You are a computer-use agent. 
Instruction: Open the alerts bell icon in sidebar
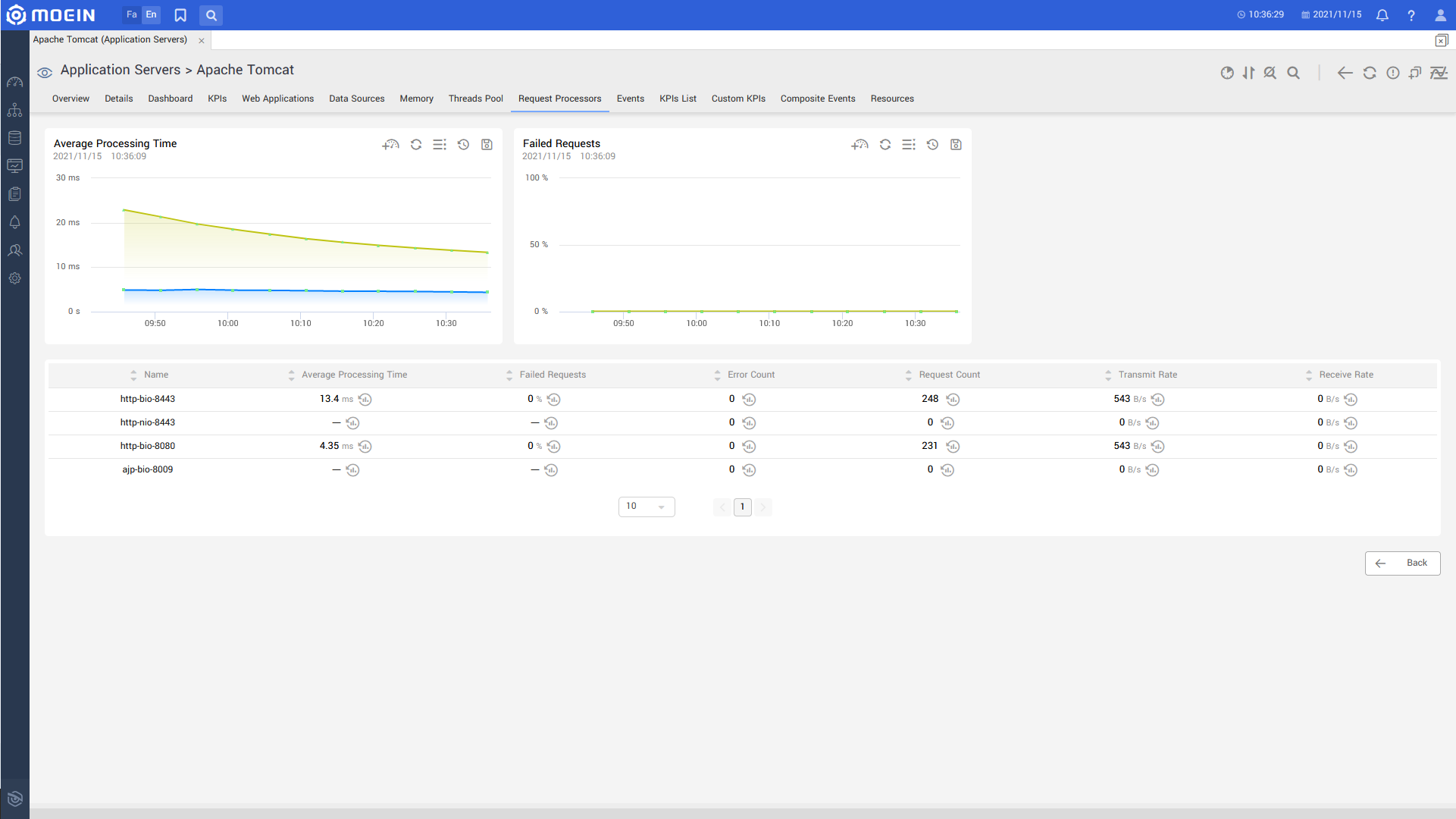click(x=14, y=222)
